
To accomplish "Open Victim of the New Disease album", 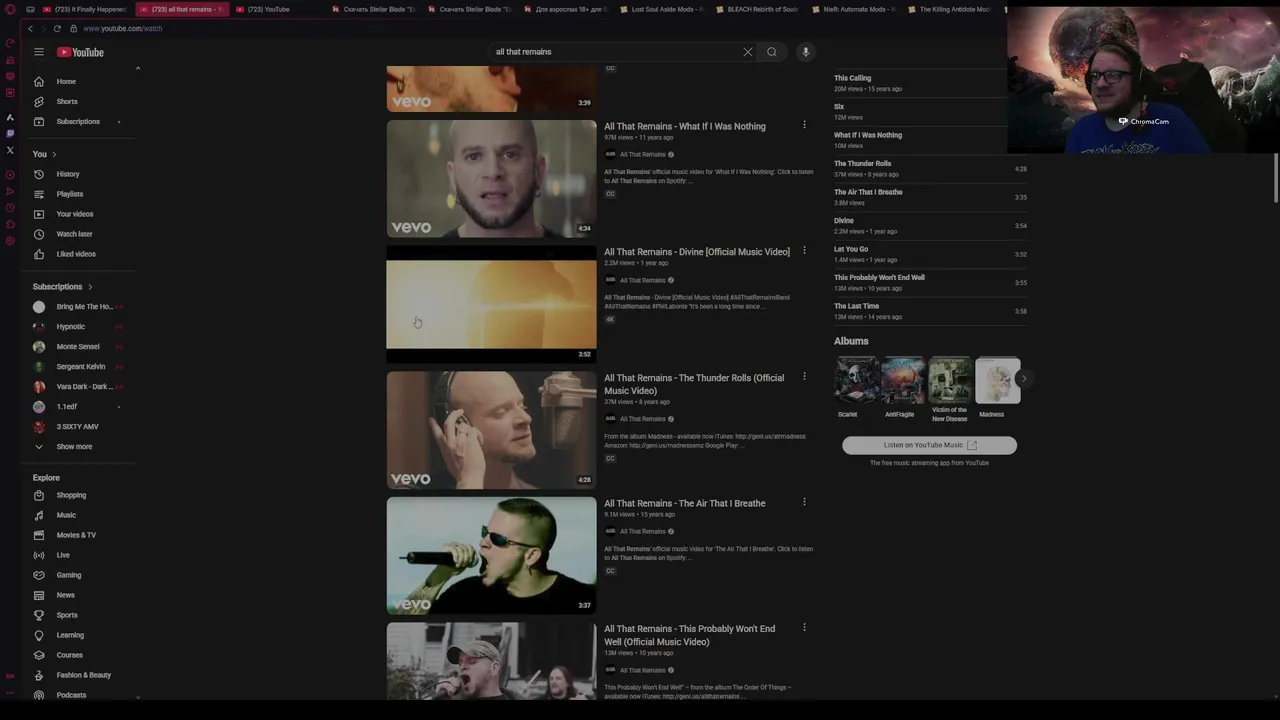I will [x=949, y=380].
